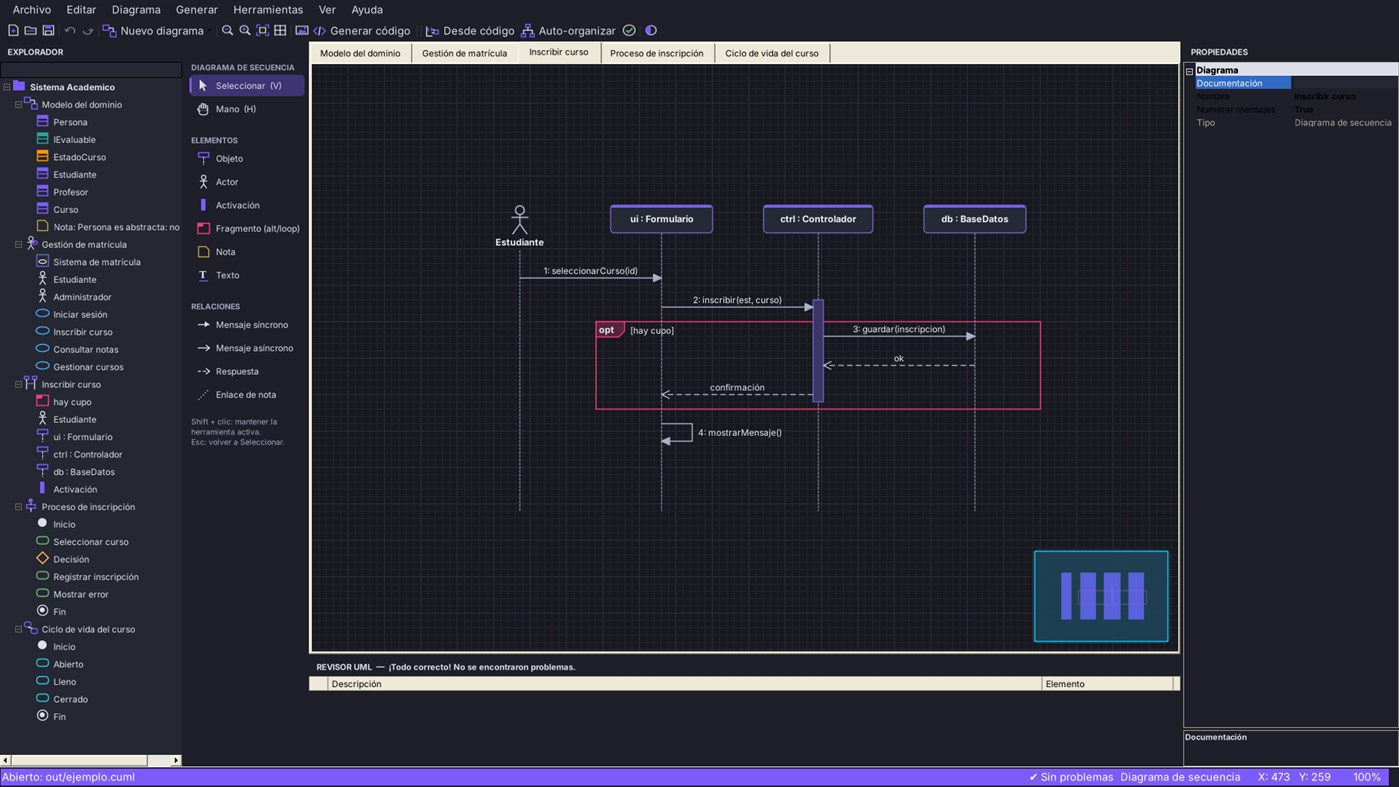
Task: Click the zoom out magnifier icon
Action: click(x=227, y=31)
